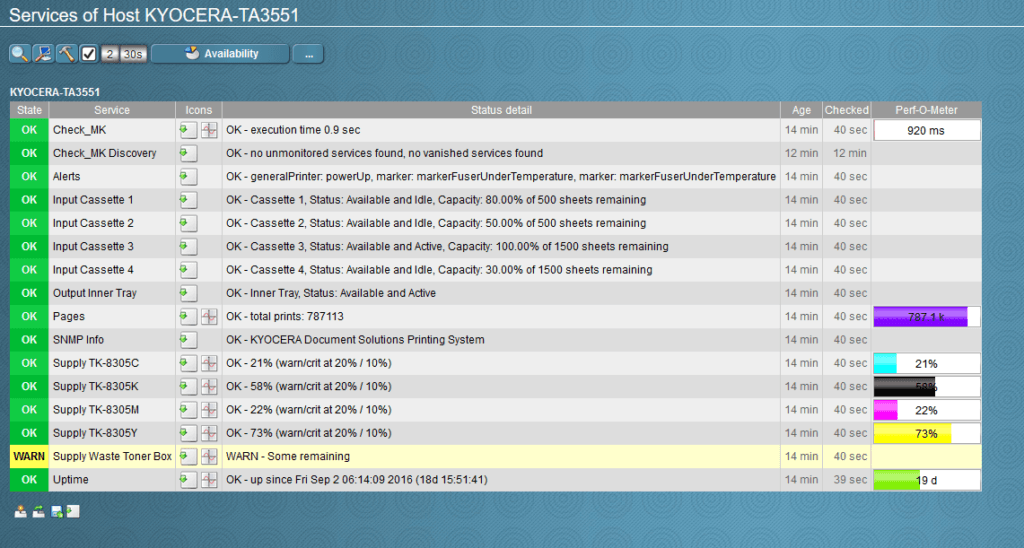Sort by the Perf-O-Meter column header
The width and height of the screenshot is (1024, 548).
click(x=926, y=110)
